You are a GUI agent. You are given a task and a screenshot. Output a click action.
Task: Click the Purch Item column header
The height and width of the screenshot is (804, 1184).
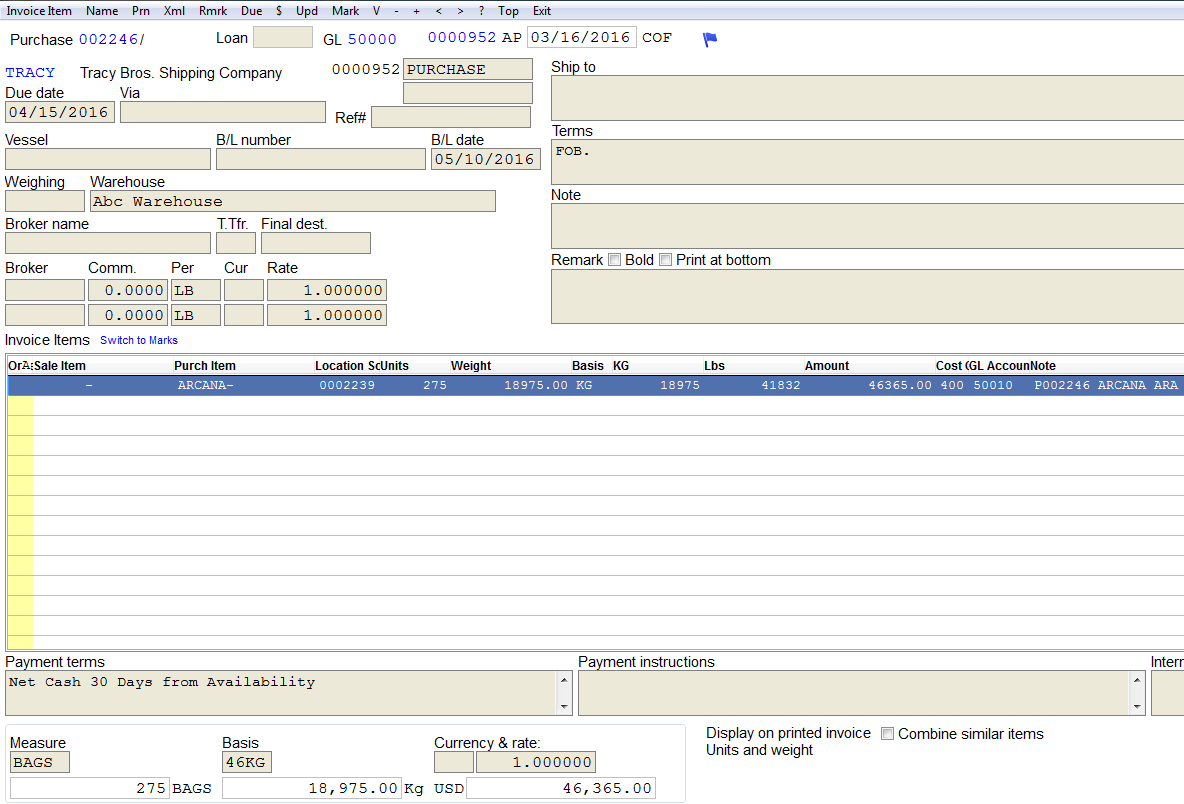pos(205,365)
